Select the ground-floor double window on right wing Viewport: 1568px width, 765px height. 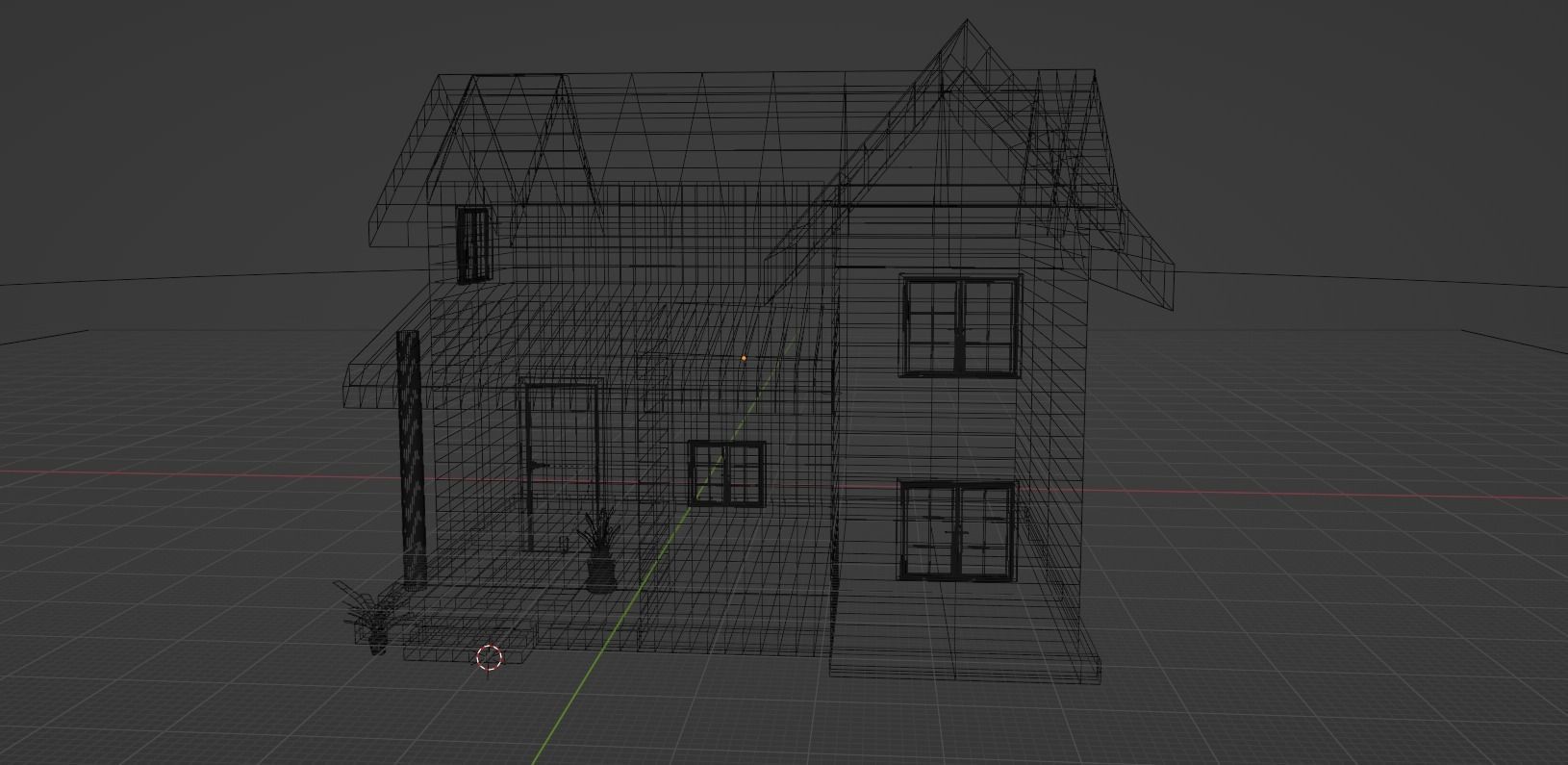click(x=958, y=531)
